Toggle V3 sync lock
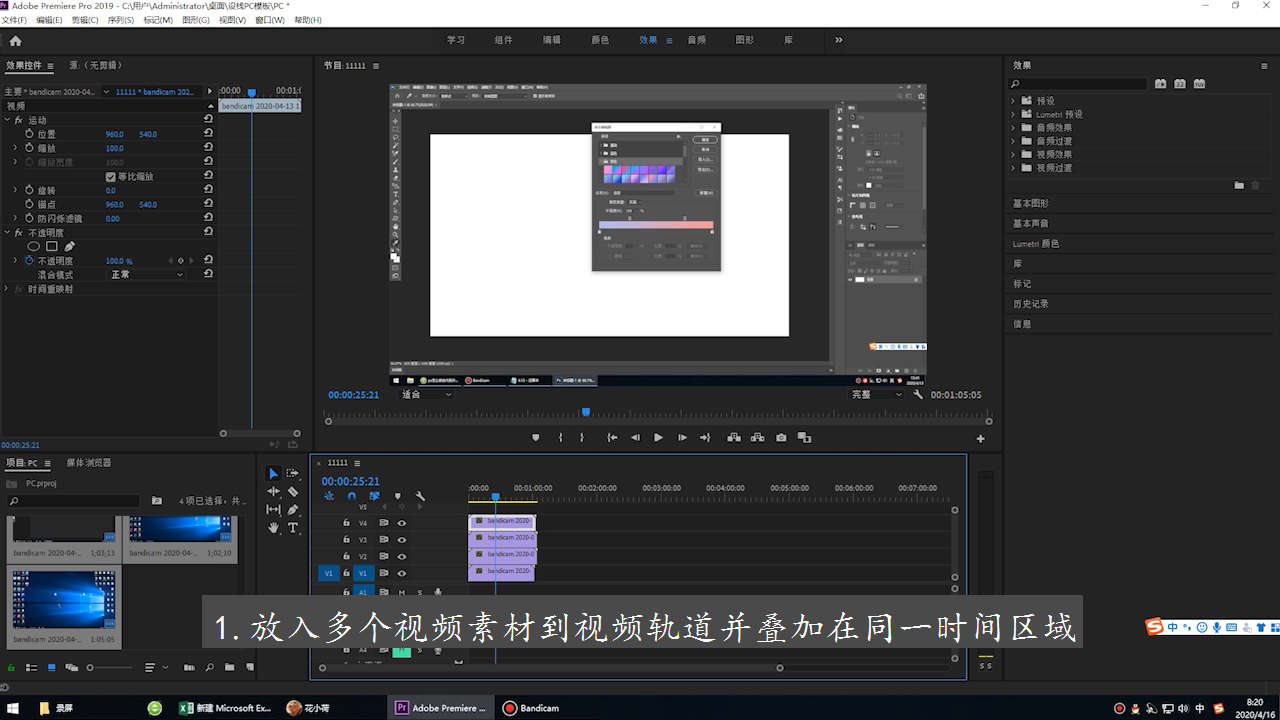Viewport: 1280px width, 720px height. click(383, 539)
